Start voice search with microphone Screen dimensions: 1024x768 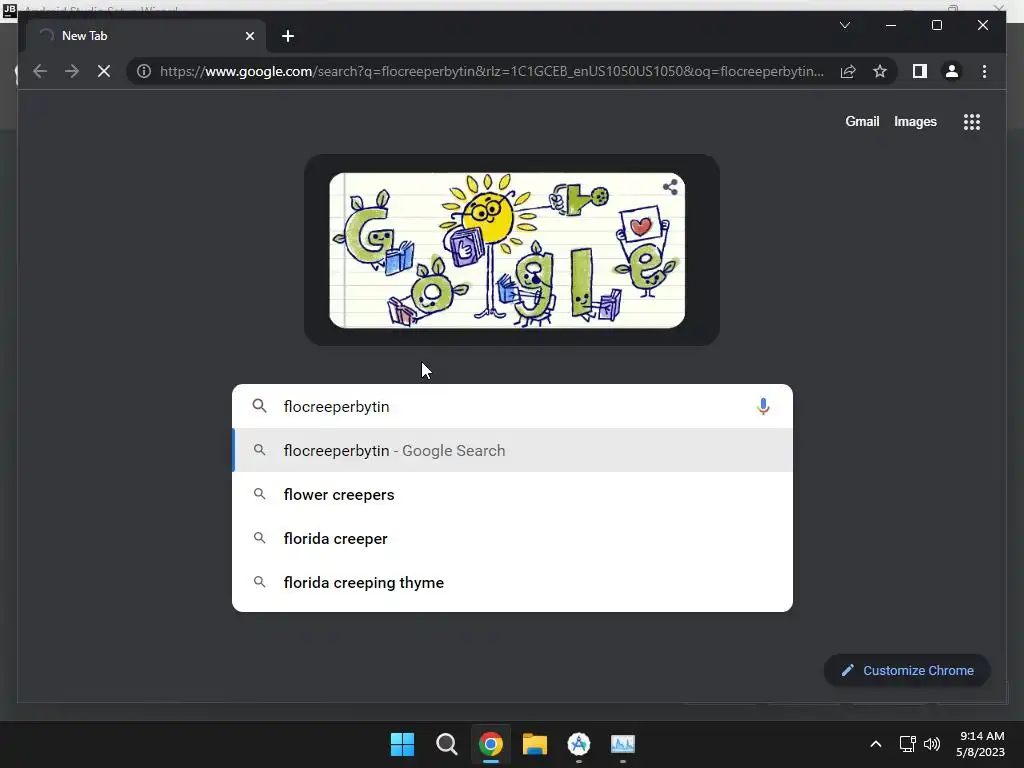[x=762, y=406]
